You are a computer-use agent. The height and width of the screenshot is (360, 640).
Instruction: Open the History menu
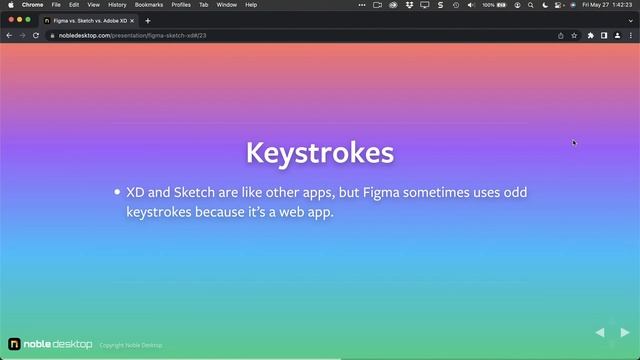[x=117, y=5]
